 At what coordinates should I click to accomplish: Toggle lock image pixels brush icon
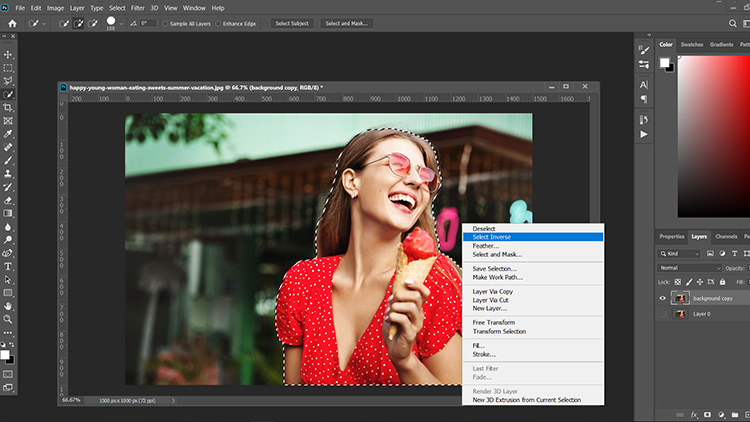pos(689,282)
